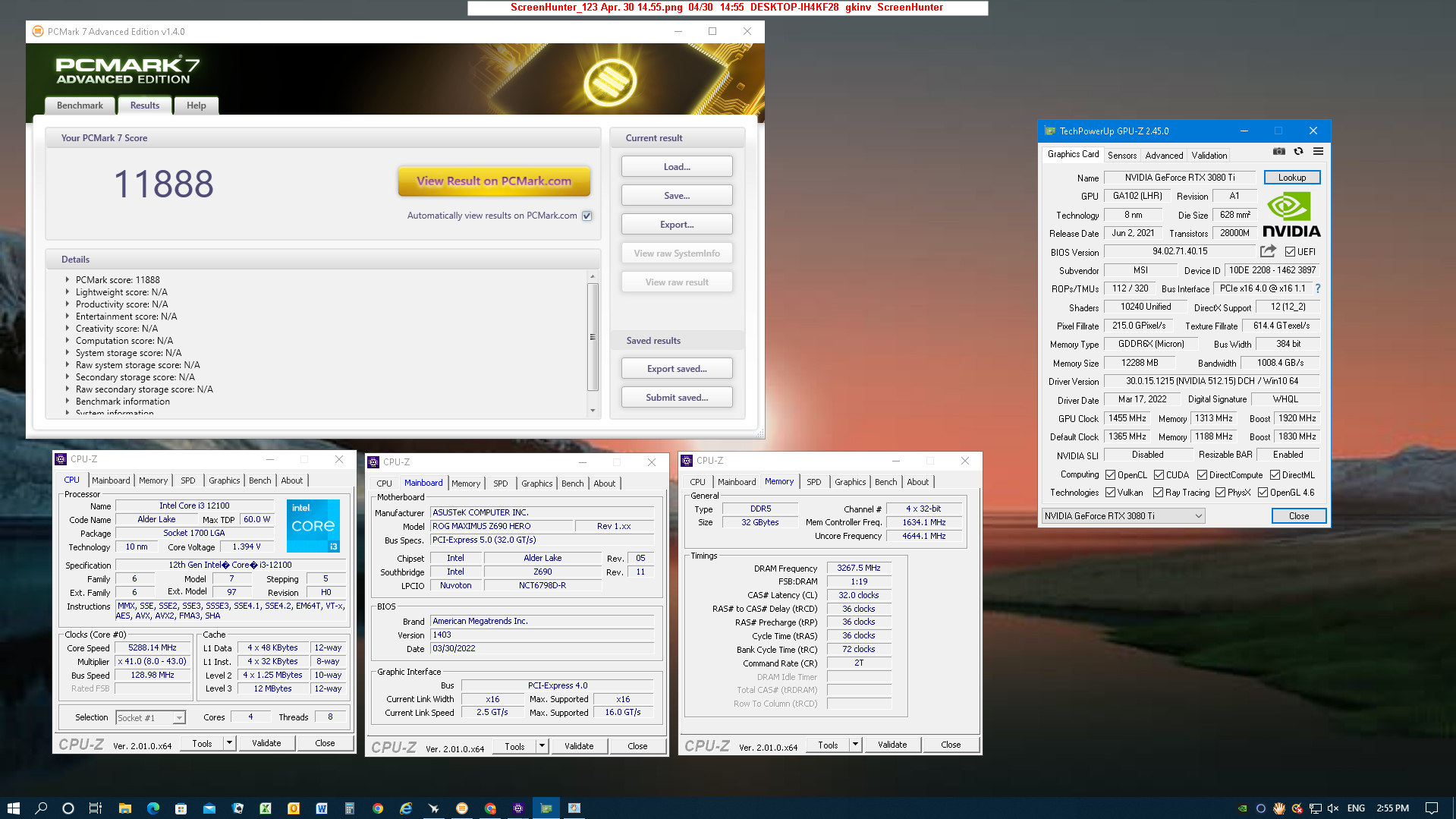Image resolution: width=1456 pixels, height=819 pixels.
Task: Toggle the Ray Tracing checkbox
Action: (1159, 493)
